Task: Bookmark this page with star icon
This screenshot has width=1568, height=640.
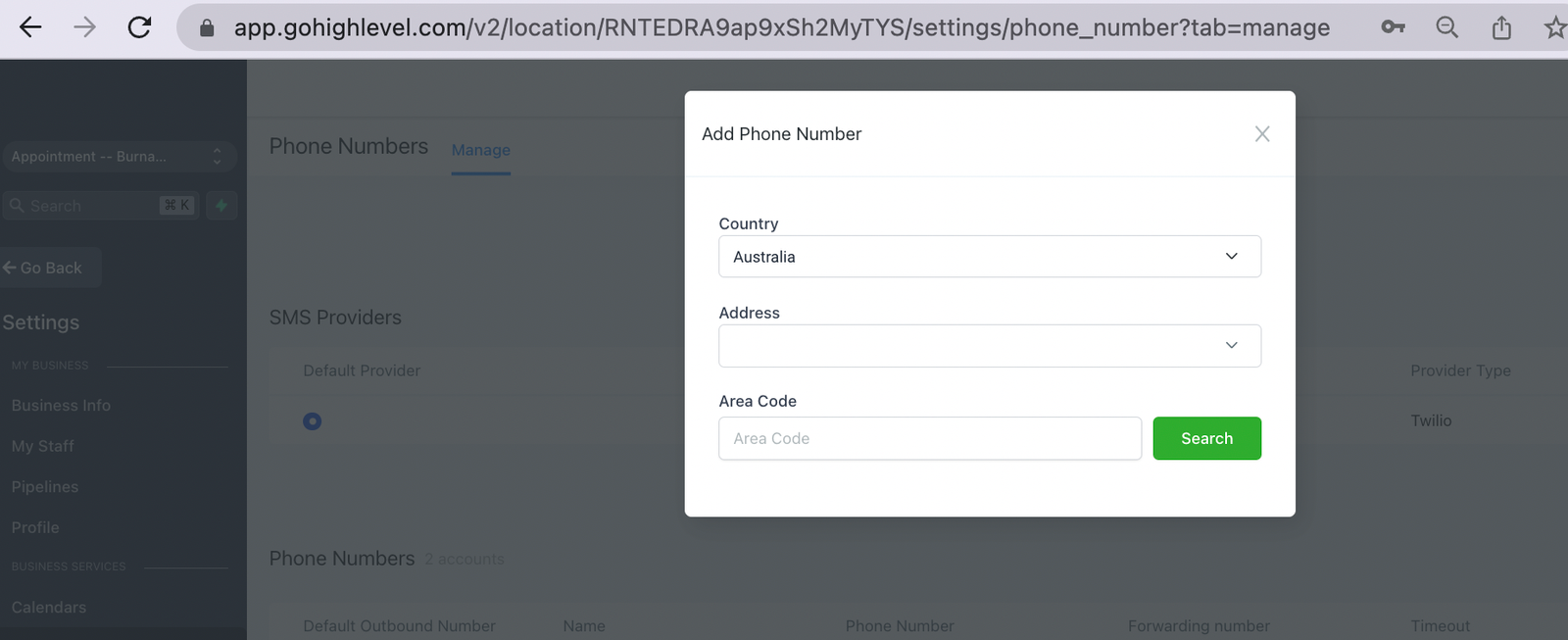Action: (x=1554, y=27)
